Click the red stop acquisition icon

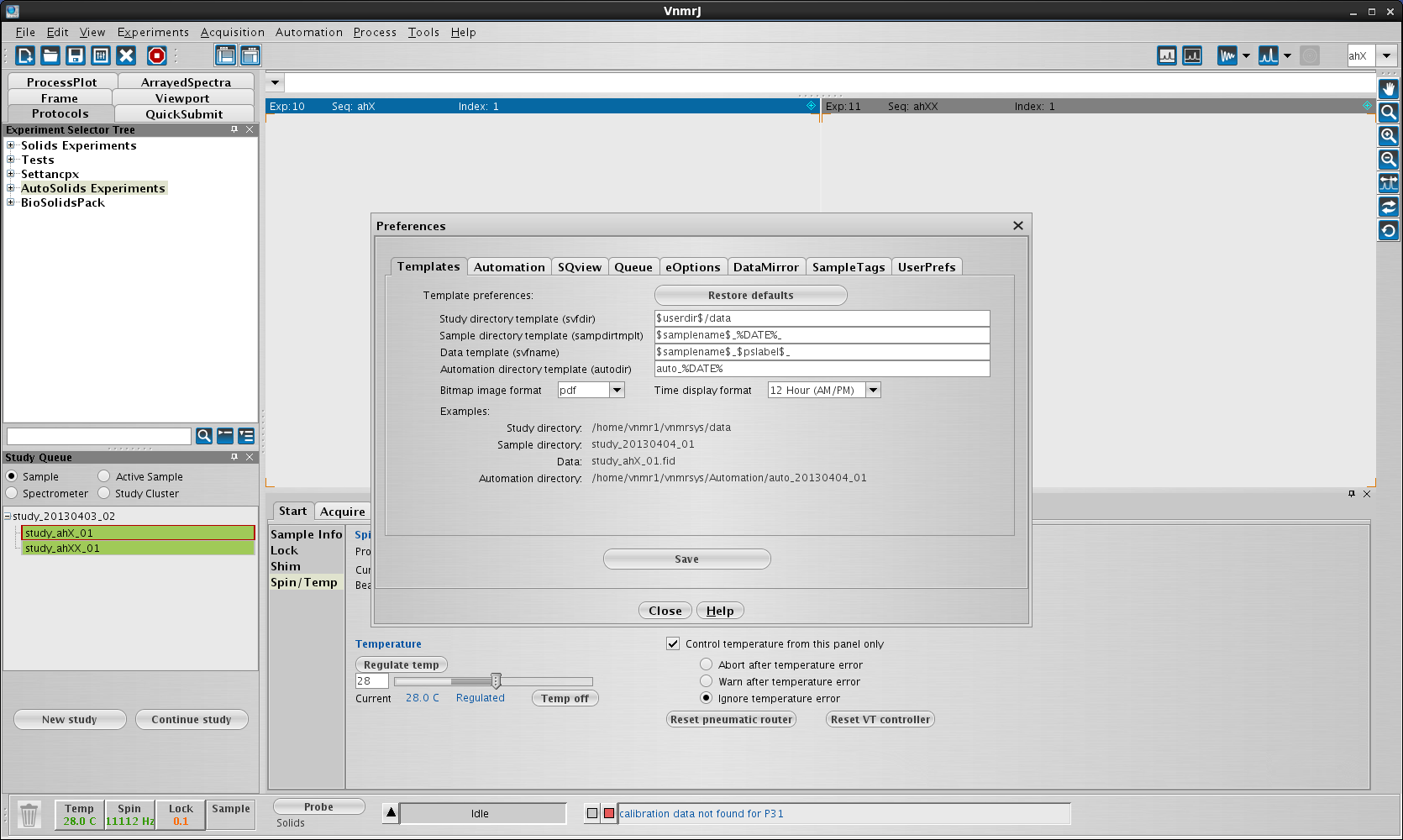[156, 55]
